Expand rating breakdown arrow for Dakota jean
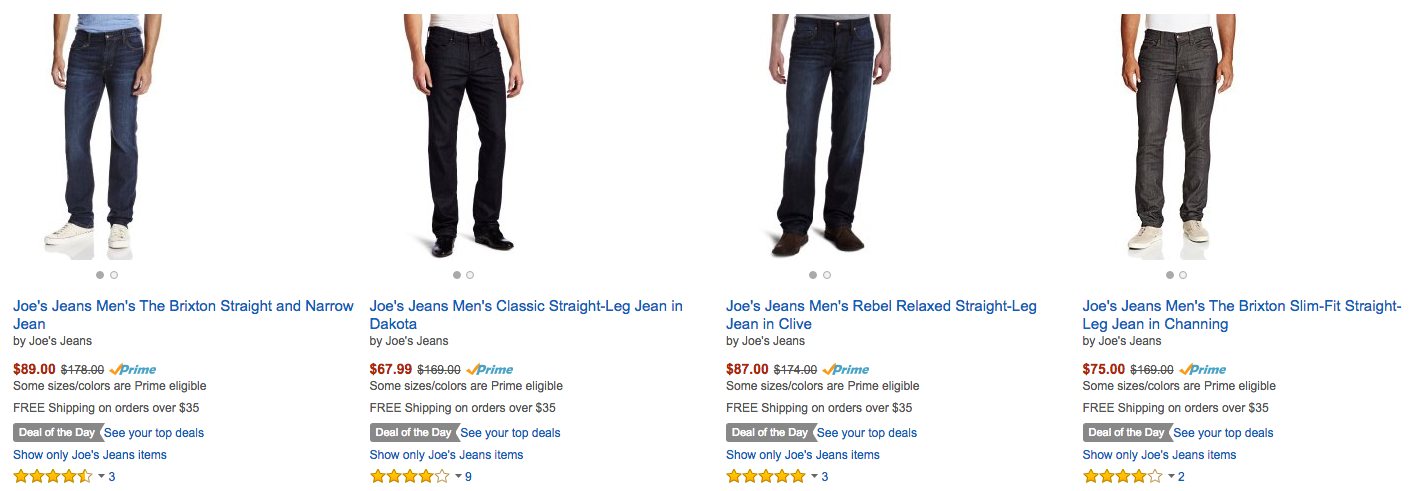1412x491 pixels. 457,477
